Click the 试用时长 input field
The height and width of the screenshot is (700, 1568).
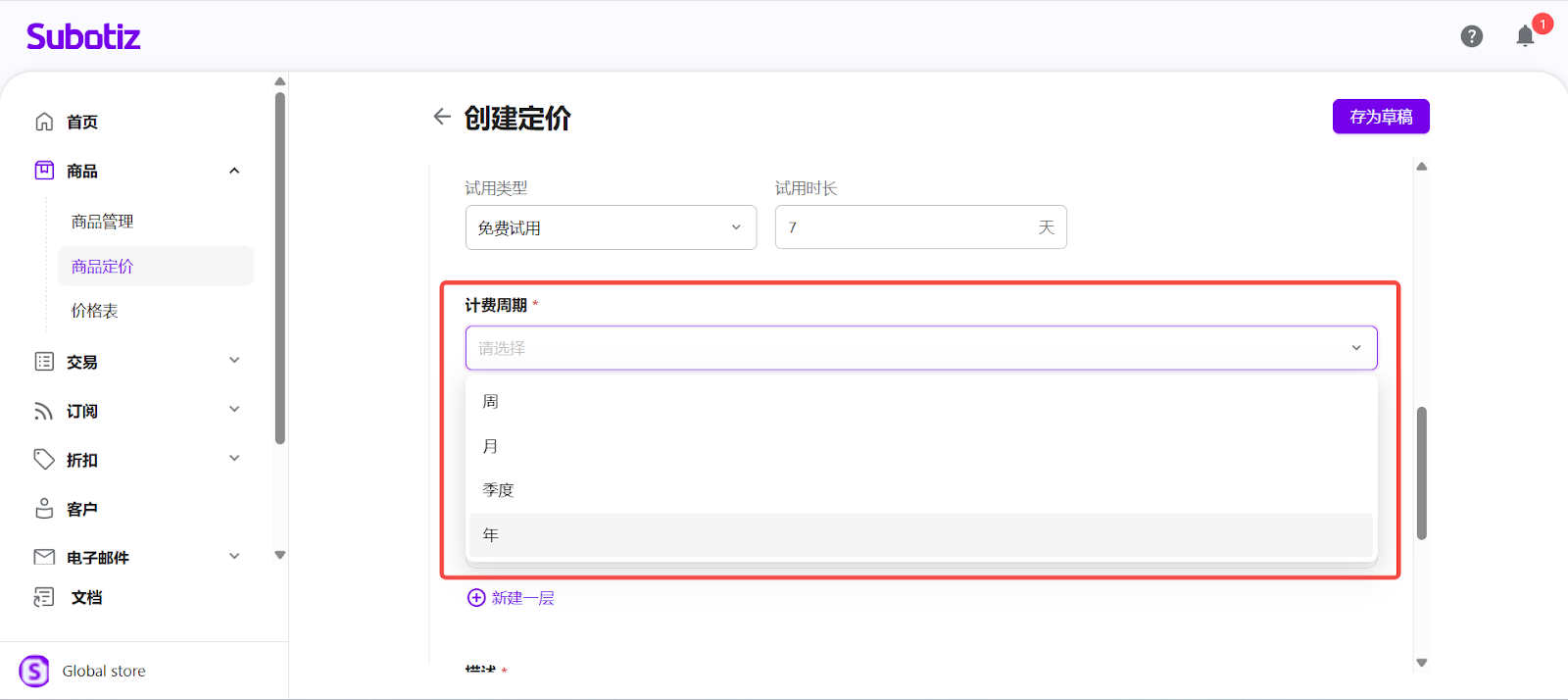tap(906, 227)
